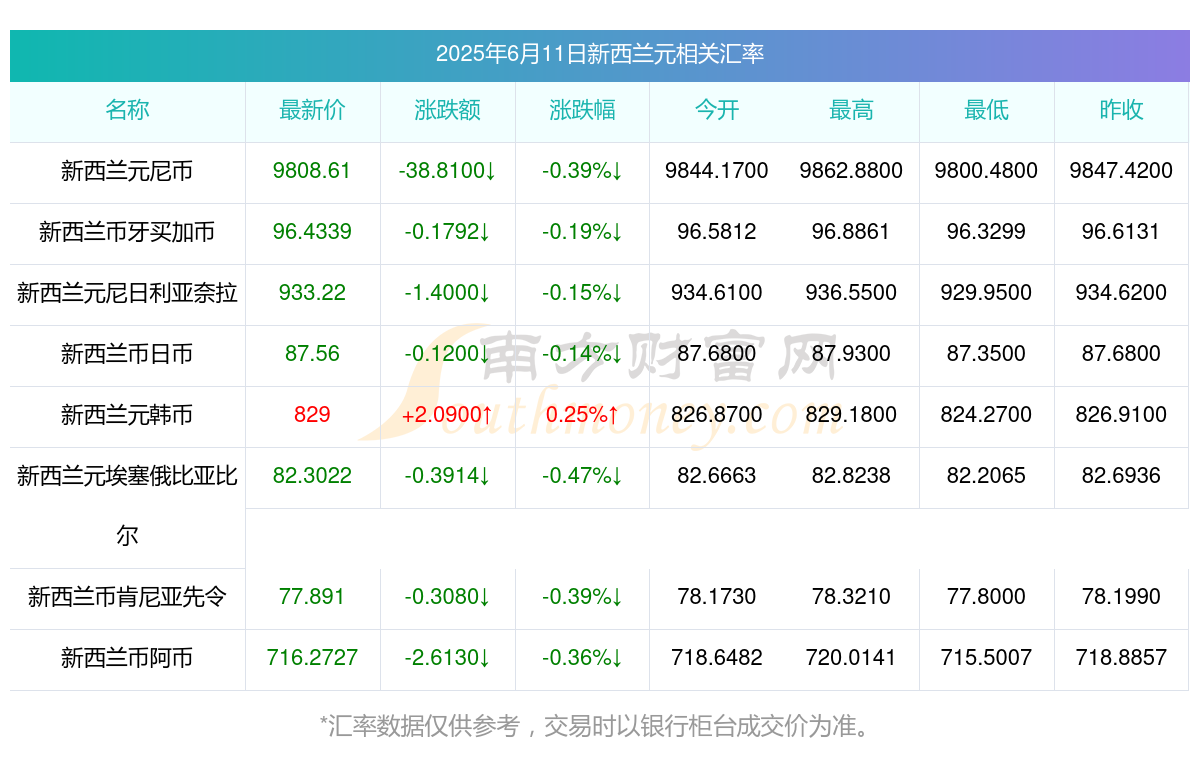1200x757 pixels.
Task: Click the row name 新西兰币阿币
Action: click(x=127, y=659)
